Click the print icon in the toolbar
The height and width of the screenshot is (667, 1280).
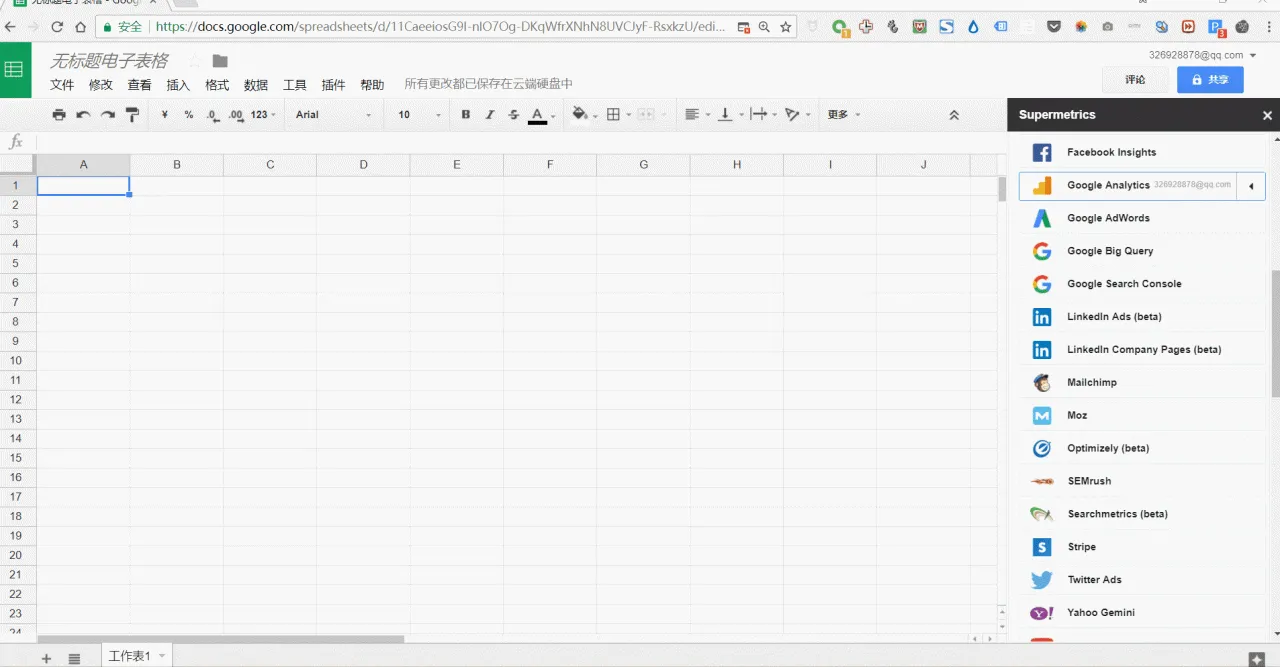point(59,115)
